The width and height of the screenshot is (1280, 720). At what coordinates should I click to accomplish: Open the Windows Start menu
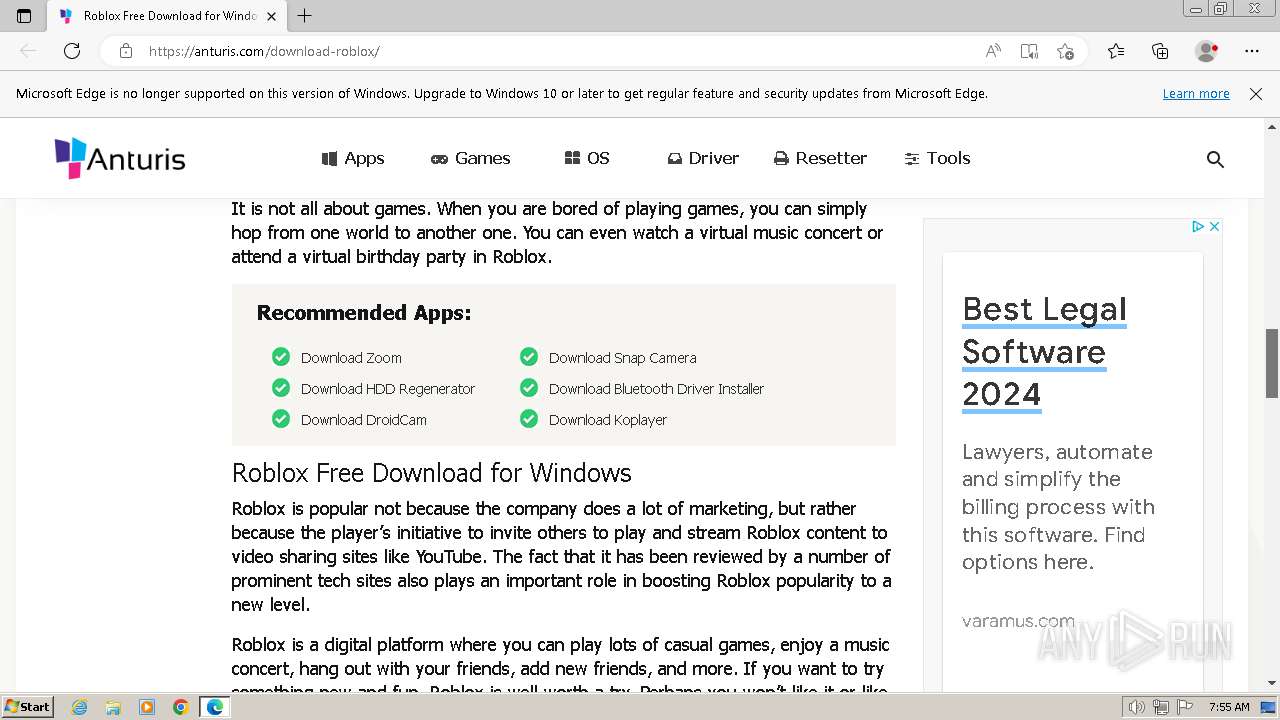point(27,707)
